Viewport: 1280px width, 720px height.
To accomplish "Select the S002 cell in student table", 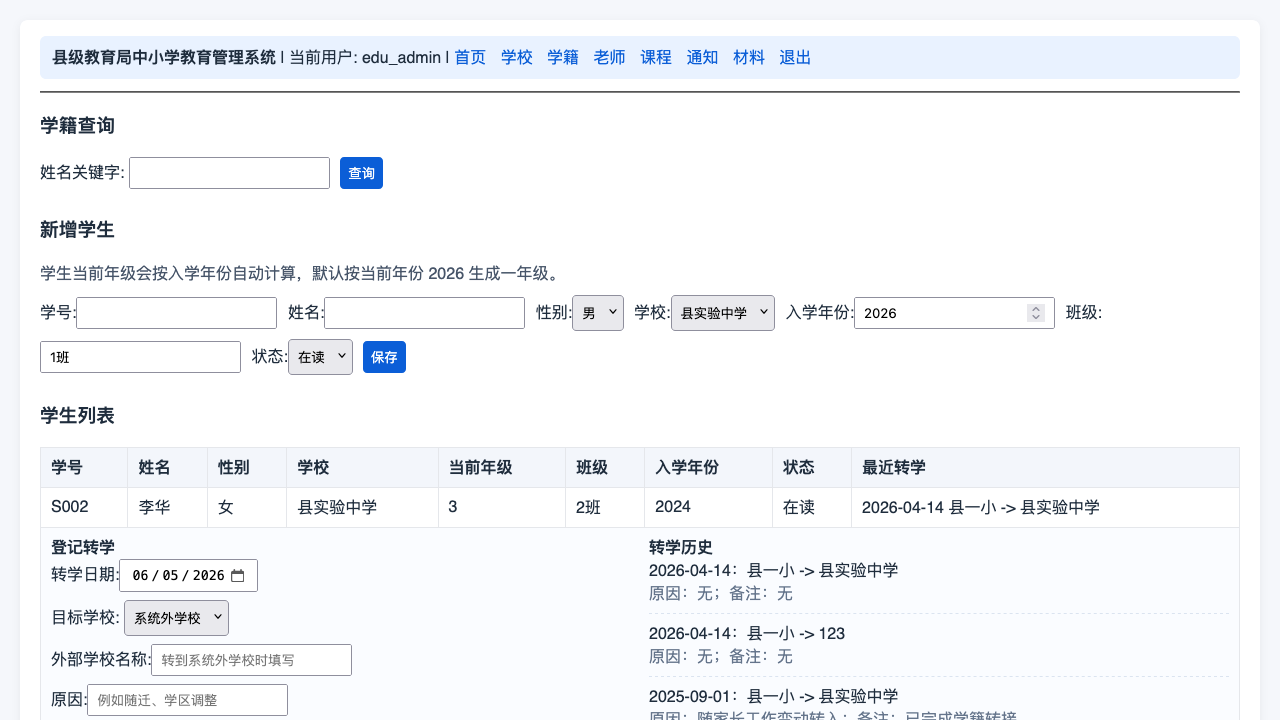I will [84, 507].
